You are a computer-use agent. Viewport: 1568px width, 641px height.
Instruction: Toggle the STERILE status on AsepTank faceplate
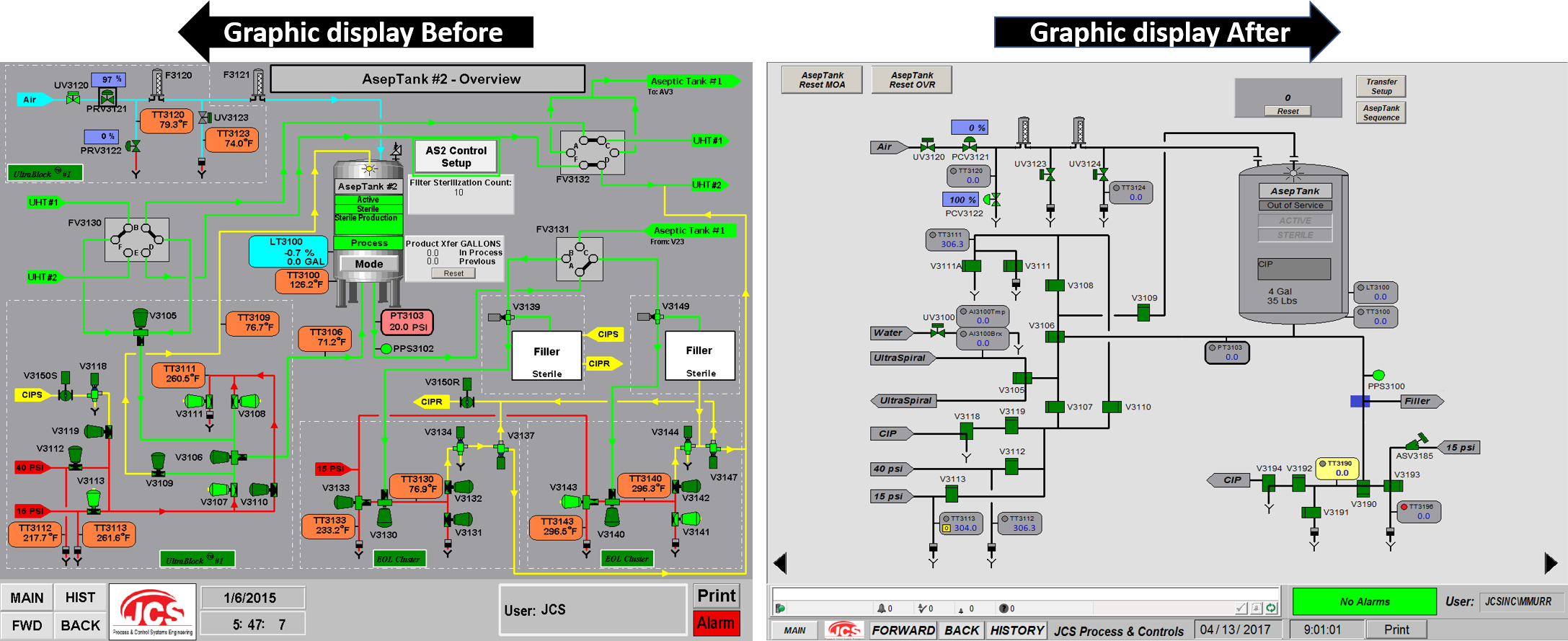click(x=1295, y=235)
